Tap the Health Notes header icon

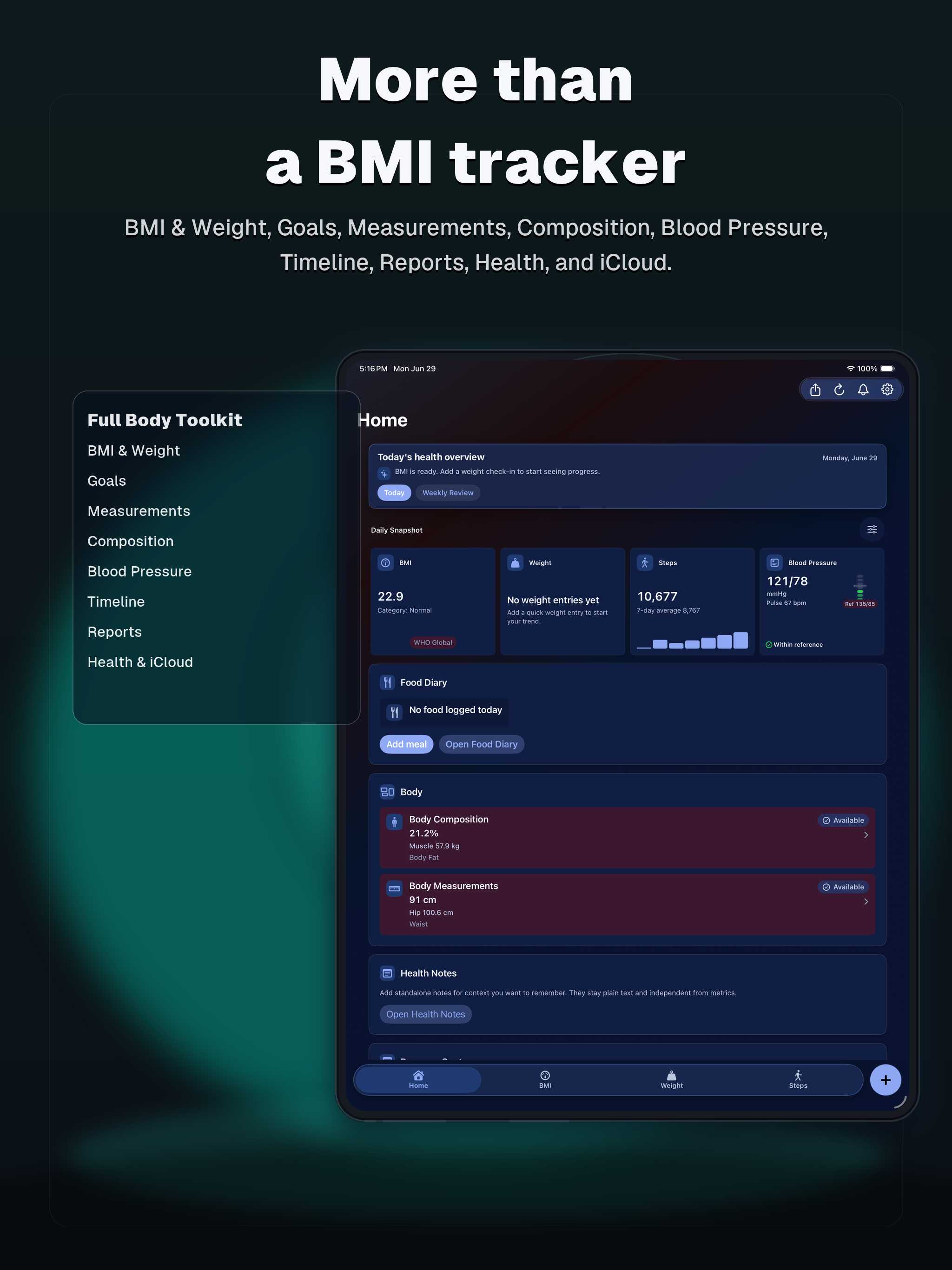(x=388, y=973)
